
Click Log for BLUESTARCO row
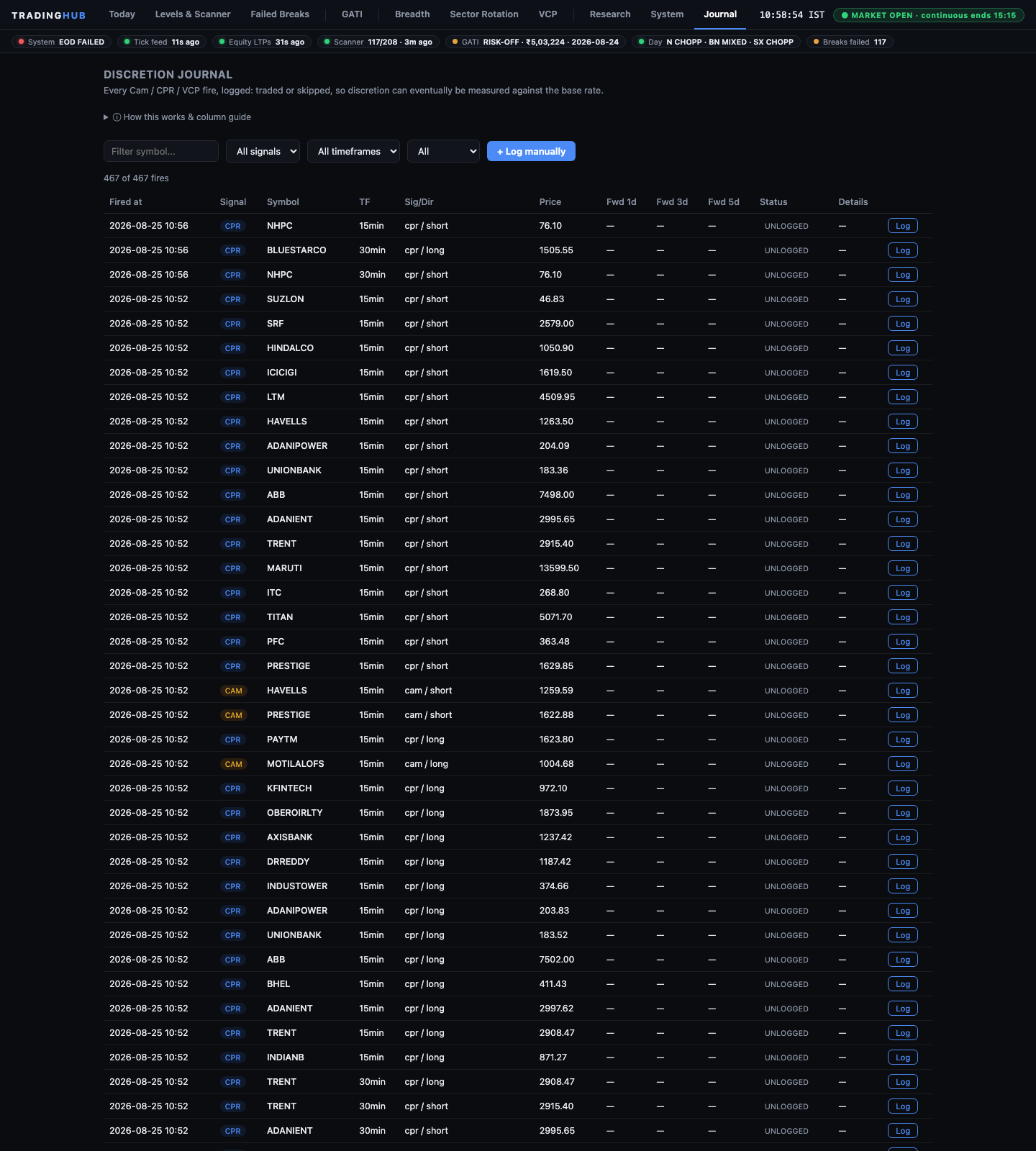(903, 250)
